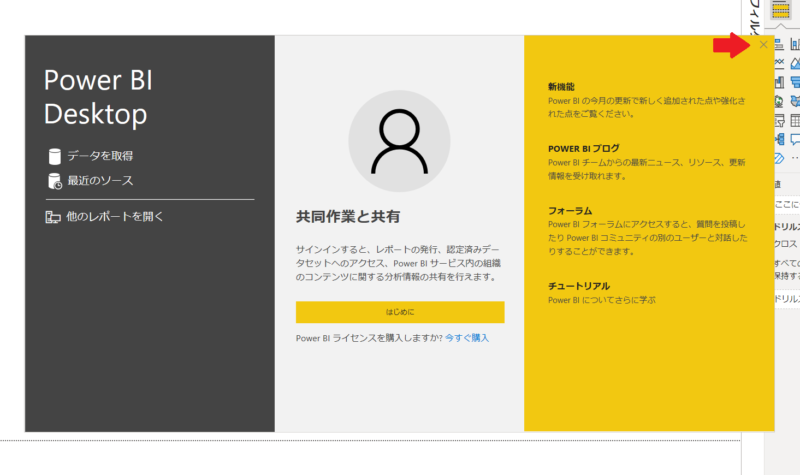Click the user avatar icon
800x475 pixels.
tap(399, 141)
